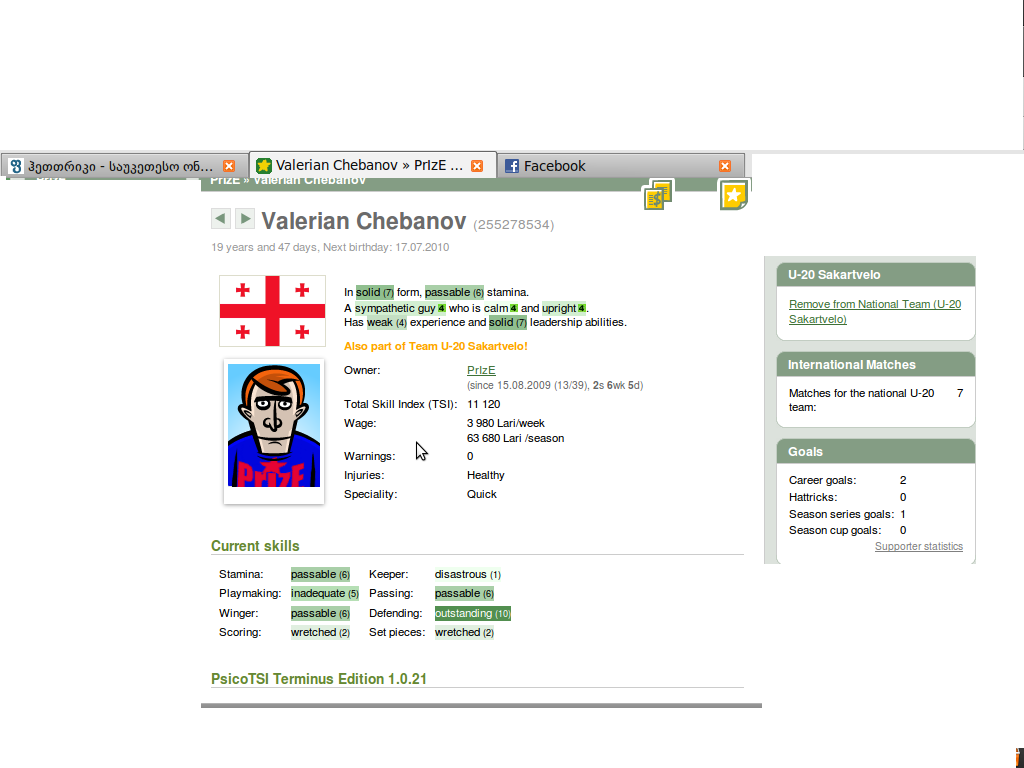
Task: Close the Facebook tab
Action: [x=725, y=166]
